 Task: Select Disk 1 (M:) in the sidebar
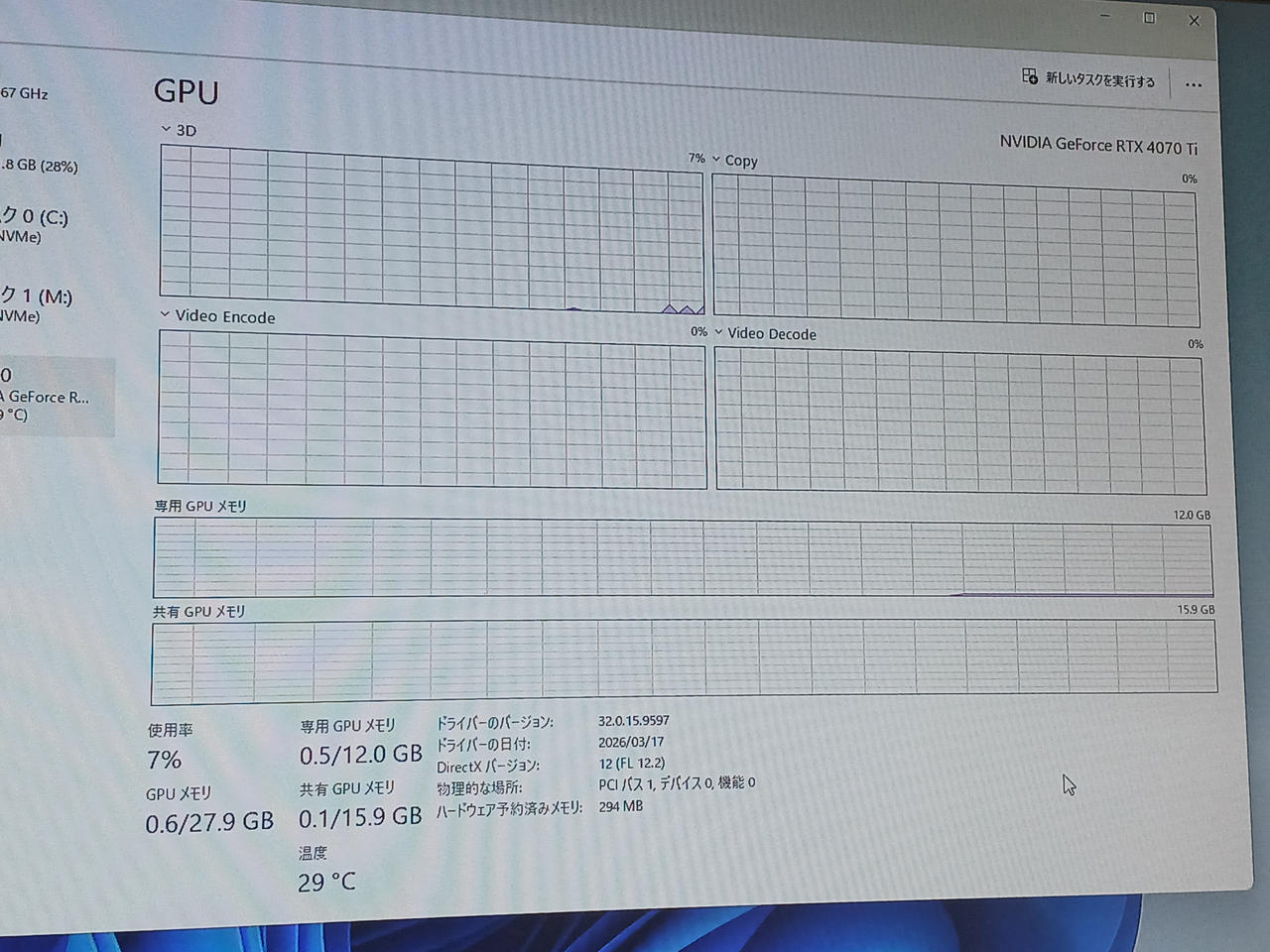click(36, 304)
